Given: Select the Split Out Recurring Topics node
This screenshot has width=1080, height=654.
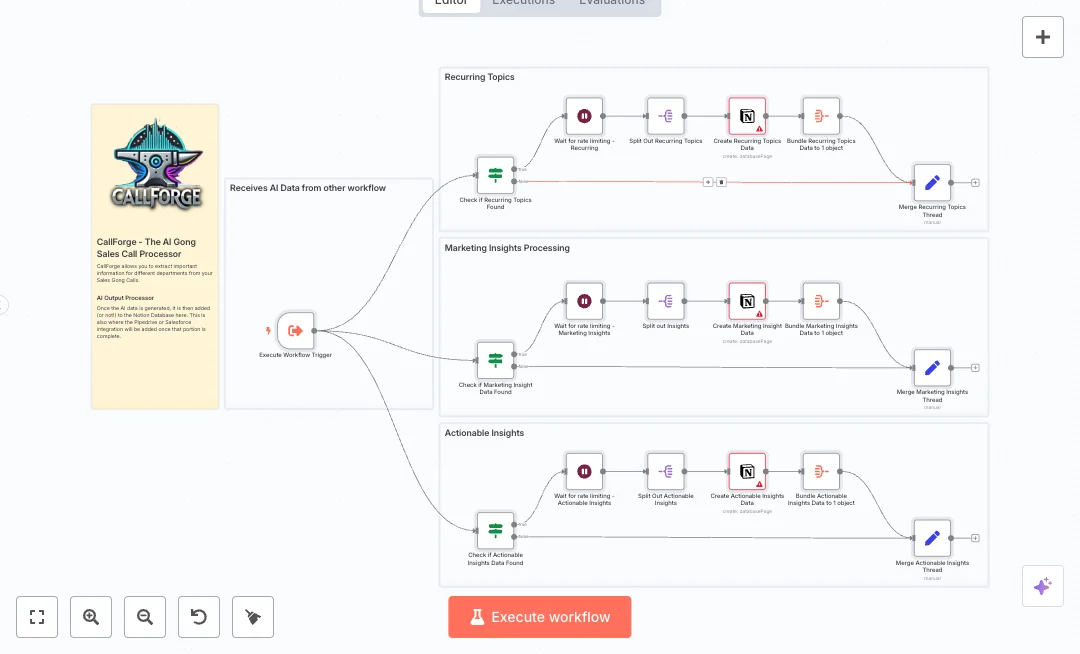Looking at the screenshot, I should (x=666, y=116).
